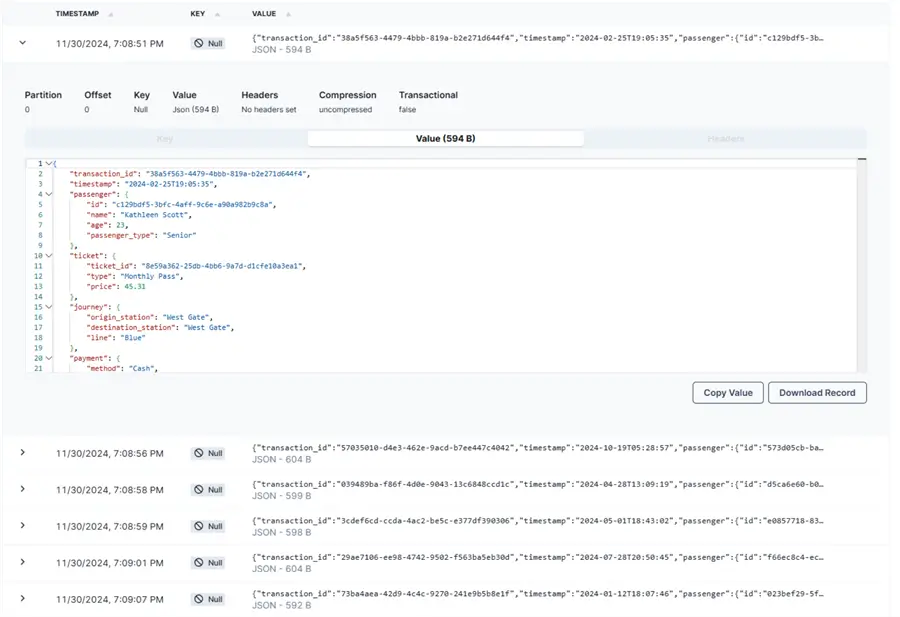Image resolution: width=900 pixels, height=617 pixels.
Task: Click Null key badge in 7:08:51 PM row
Action: coord(208,44)
